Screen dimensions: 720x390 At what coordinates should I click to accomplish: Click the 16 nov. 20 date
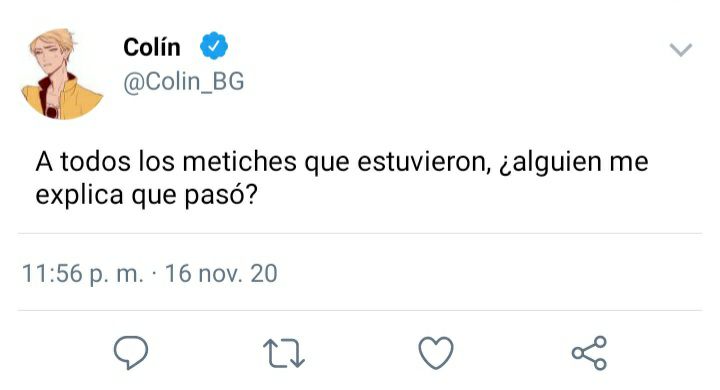point(221,273)
